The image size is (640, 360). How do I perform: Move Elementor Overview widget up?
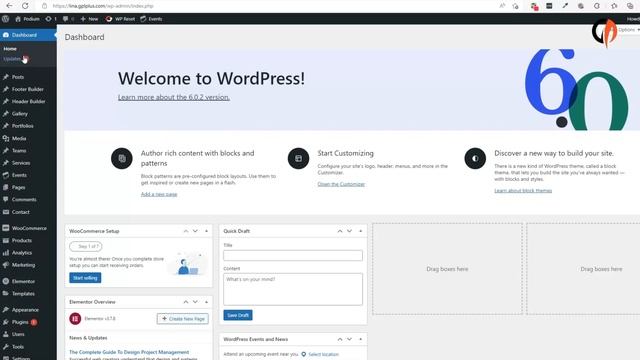click(x=186, y=302)
